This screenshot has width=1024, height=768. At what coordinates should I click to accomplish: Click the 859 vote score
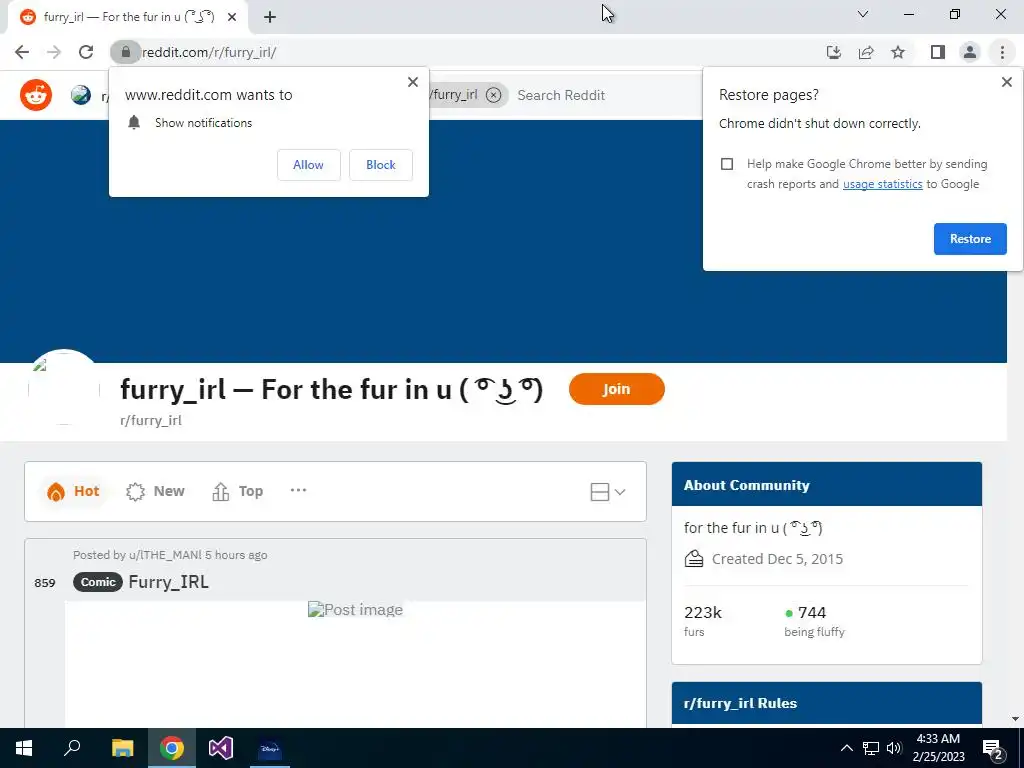(x=44, y=583)
